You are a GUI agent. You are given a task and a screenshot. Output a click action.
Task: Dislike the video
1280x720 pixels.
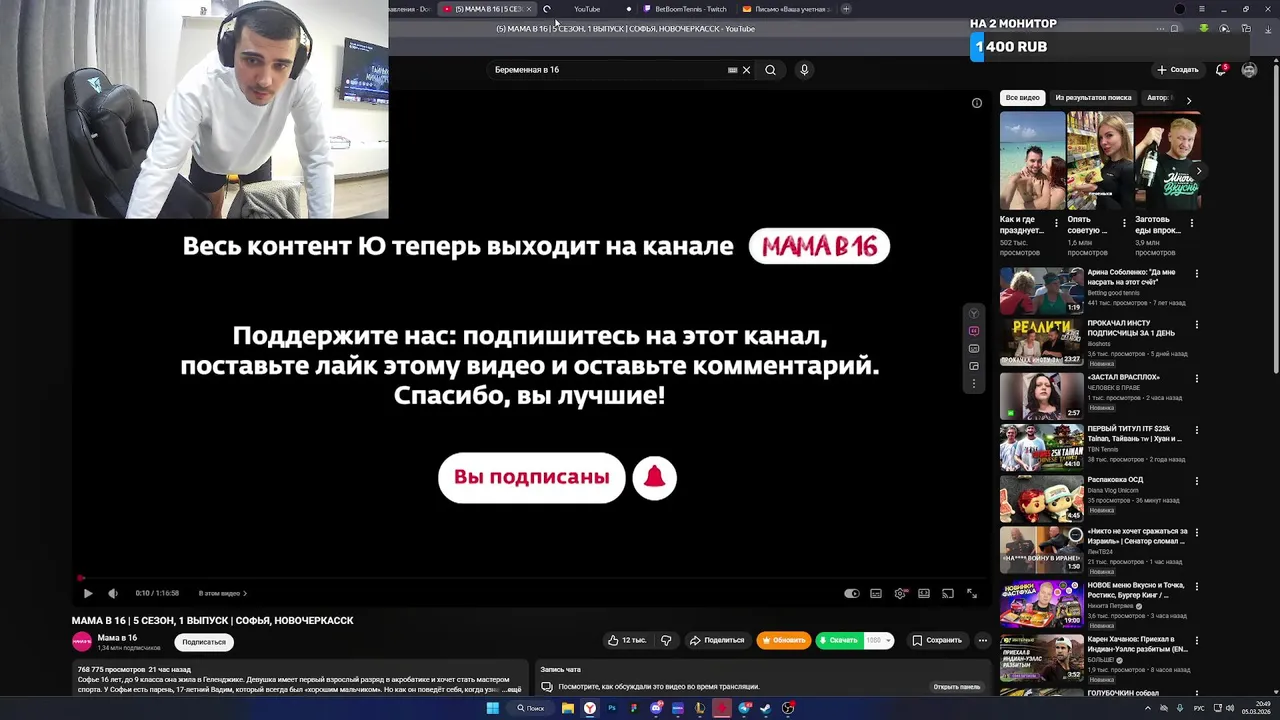666,640
